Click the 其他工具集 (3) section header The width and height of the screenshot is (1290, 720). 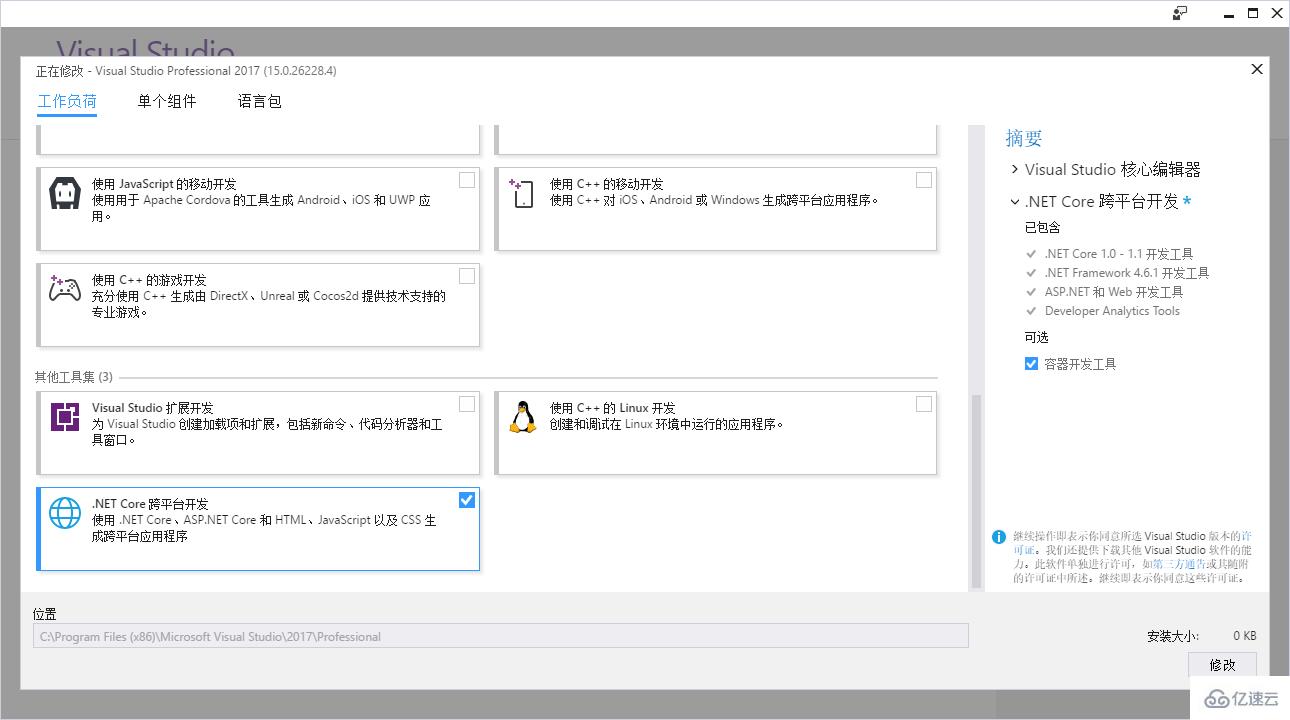pos(74,377)
